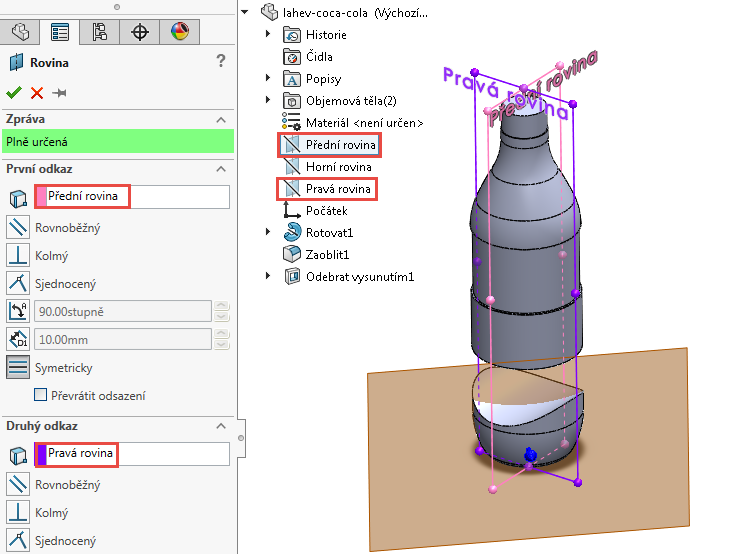Image resolution: width=750 pixels, height=554 pixels.
Task: Toggle Sjednocený for the first reference
Action: 18,283
